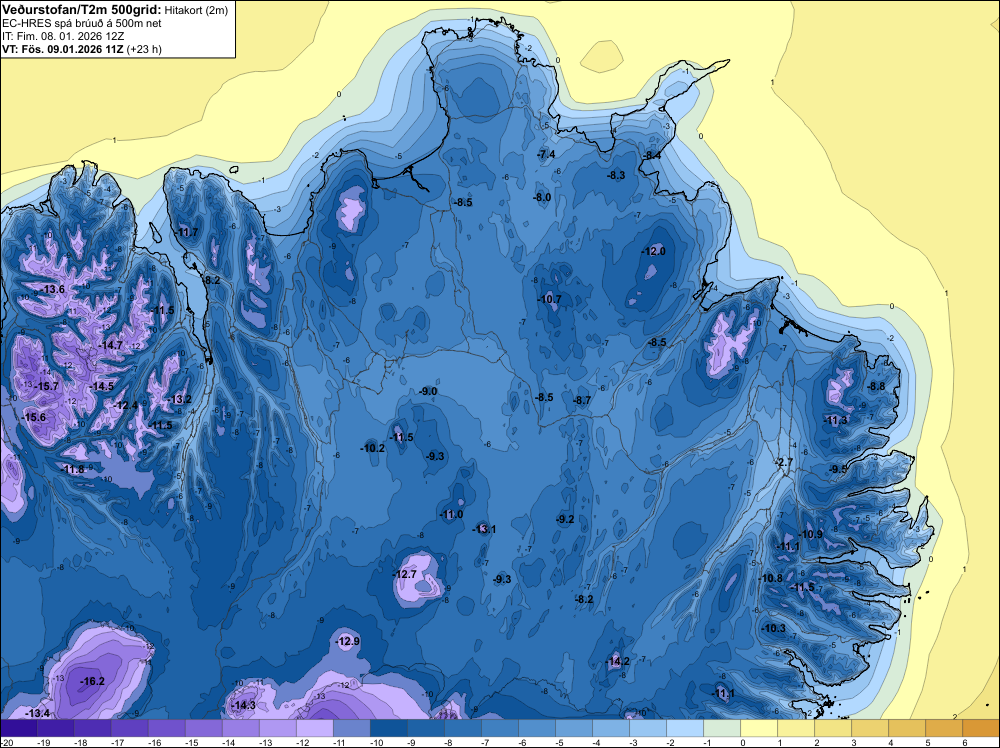Click the -12.7 temperature value
Screen dimensions: 1000x748
404,575
